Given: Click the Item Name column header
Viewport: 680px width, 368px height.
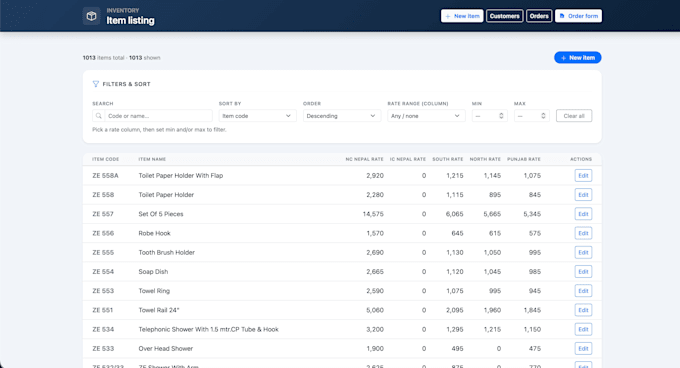Looking at the screenshot, I should click(x=152, y=159).
